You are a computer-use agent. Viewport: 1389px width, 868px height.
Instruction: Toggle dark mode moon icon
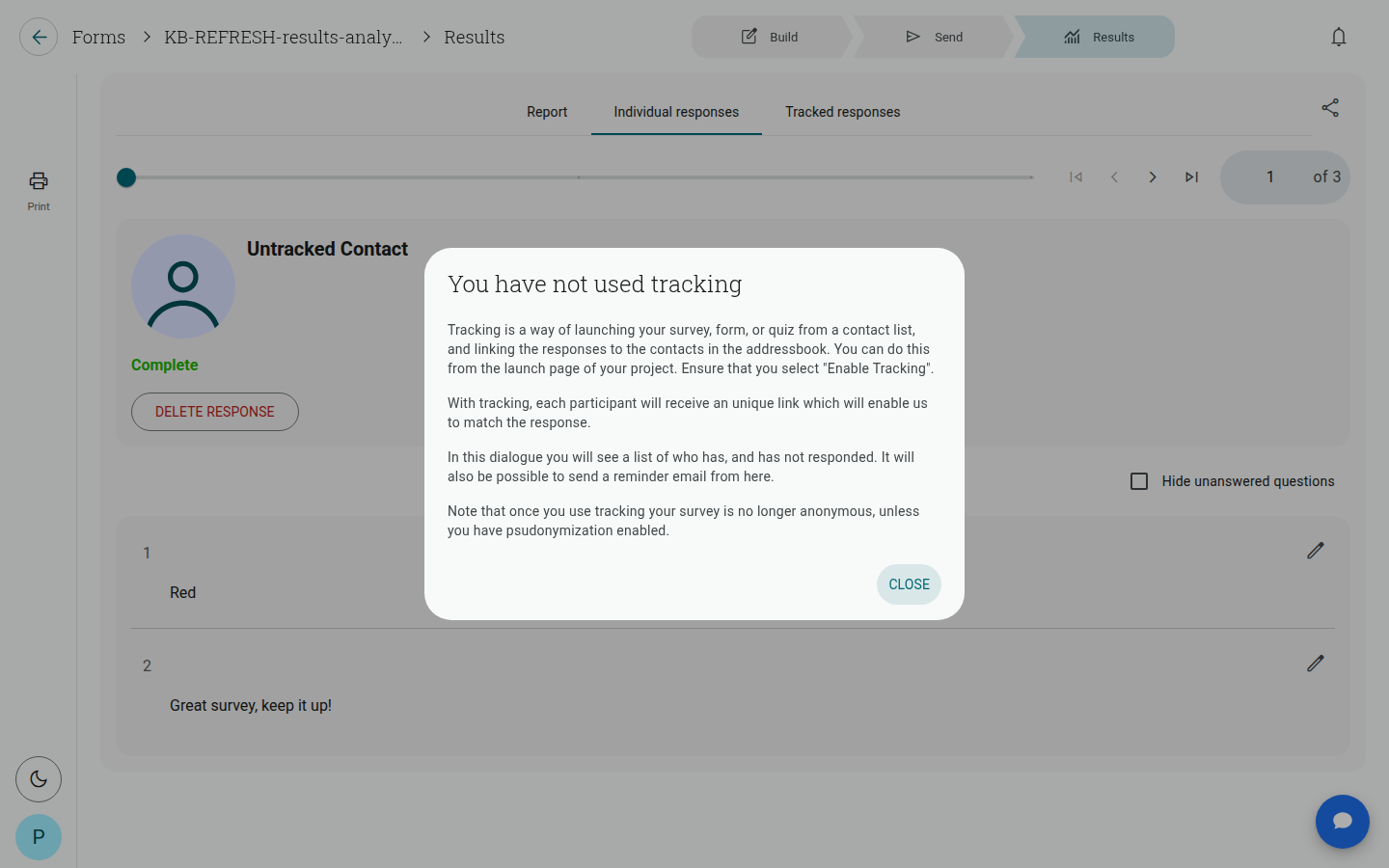point(39,779)
